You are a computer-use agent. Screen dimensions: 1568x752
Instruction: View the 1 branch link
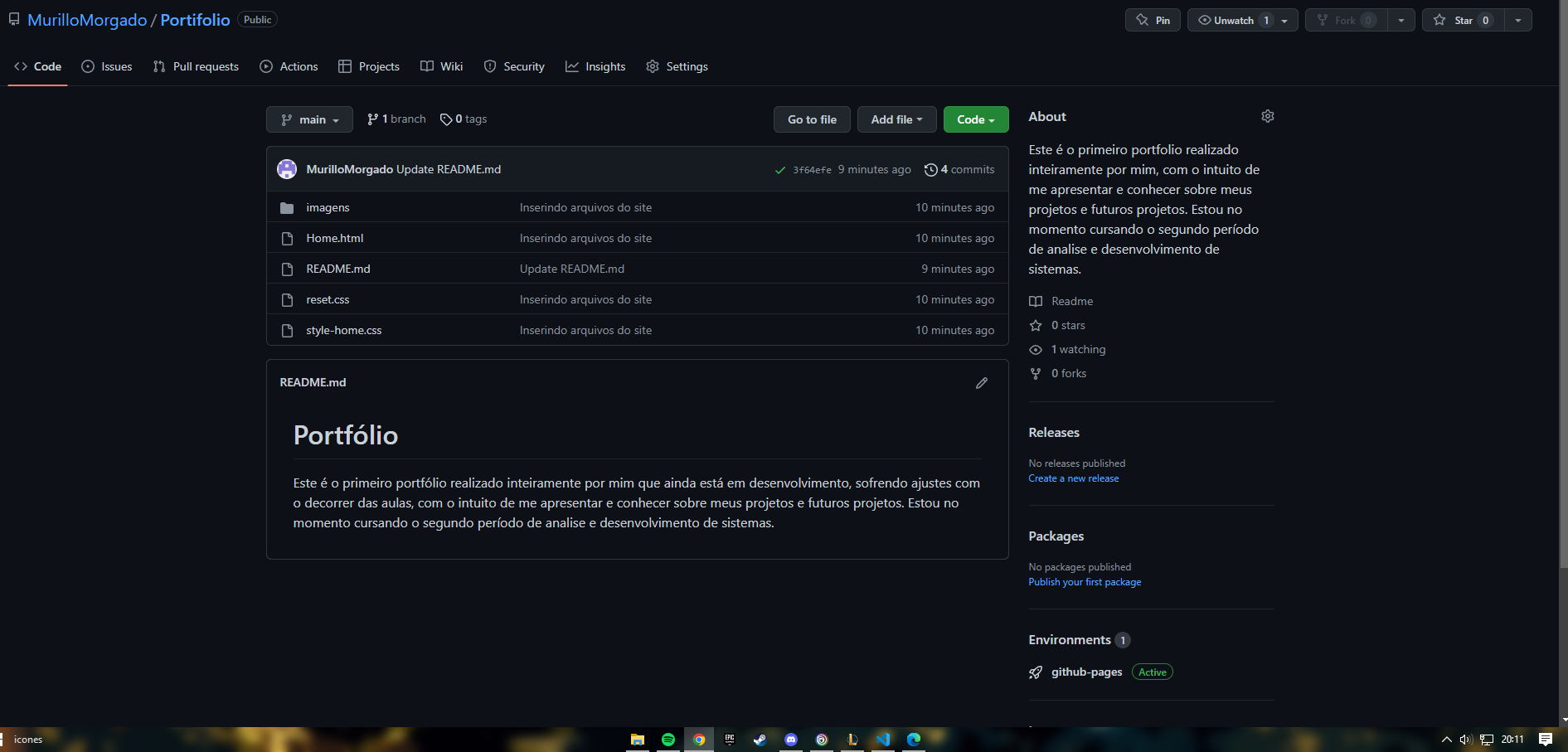(396, 119)
